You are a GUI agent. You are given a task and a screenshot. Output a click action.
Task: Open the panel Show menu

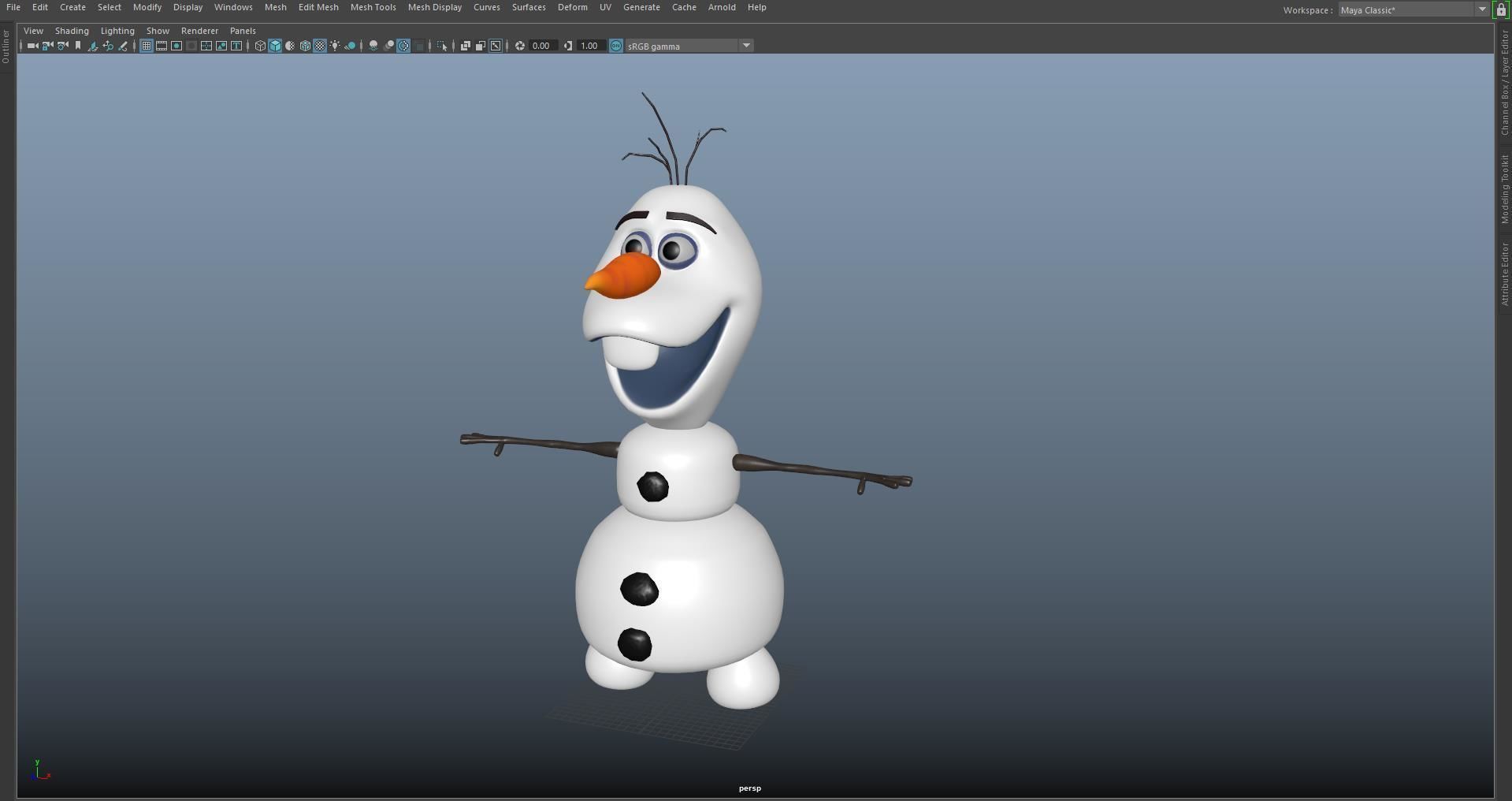click(158, 31)
